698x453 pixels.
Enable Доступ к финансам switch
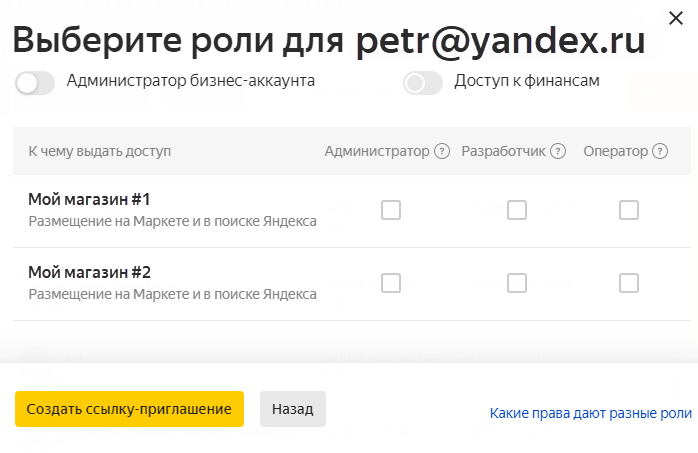tap(423, 83)
